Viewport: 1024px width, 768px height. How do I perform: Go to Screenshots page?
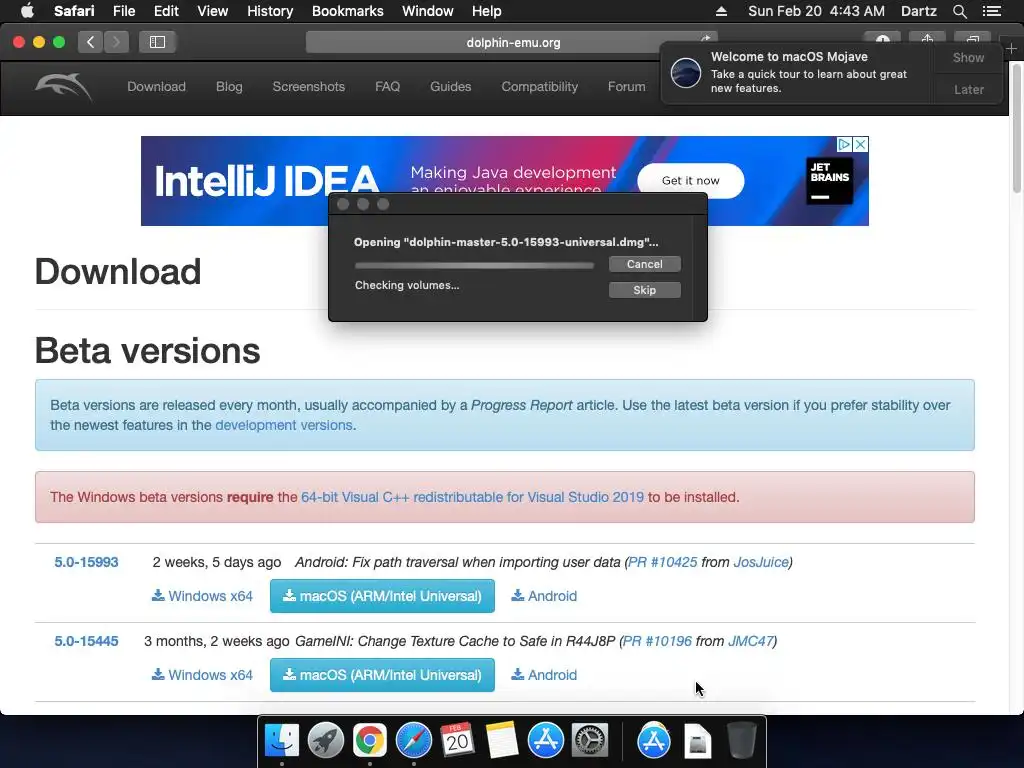click(308, 86)
